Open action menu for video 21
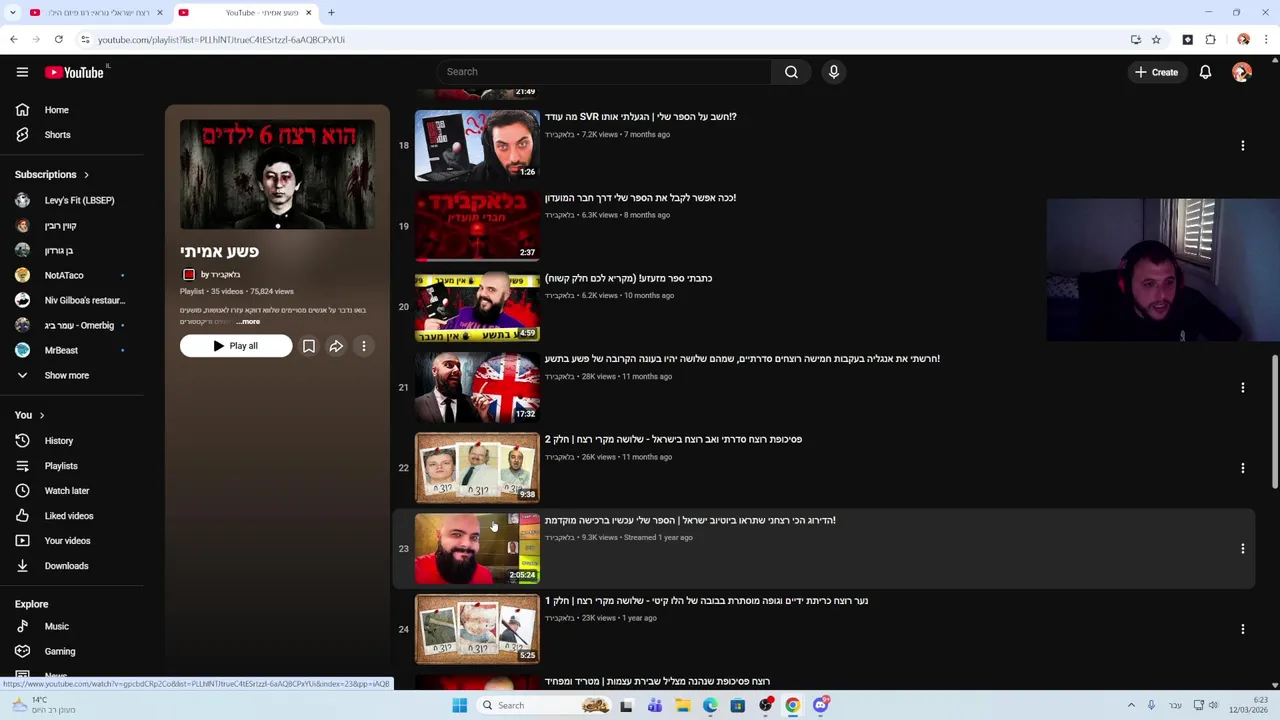Viewport: 1280px width, 720px height. pyautogui.click(x=1243, y=387)
